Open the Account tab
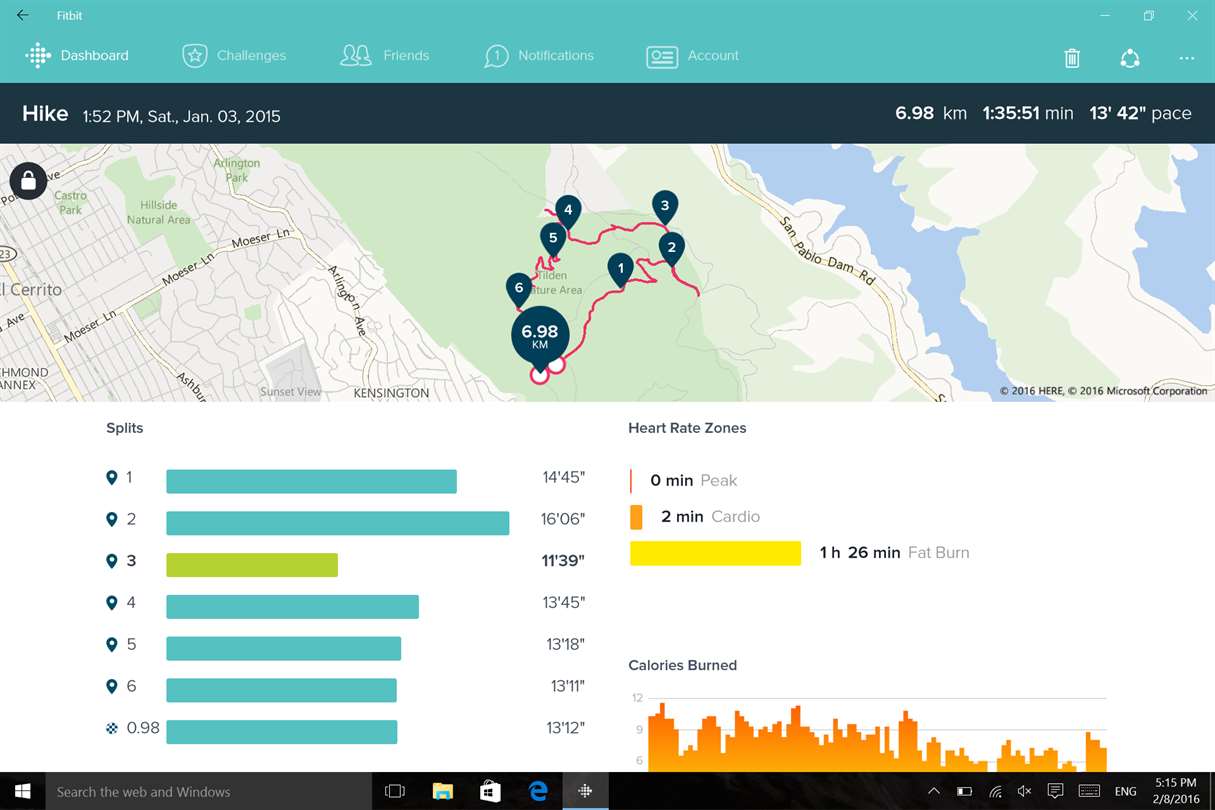This screenshot has width=1215, height=810. [x=692, y=56]
